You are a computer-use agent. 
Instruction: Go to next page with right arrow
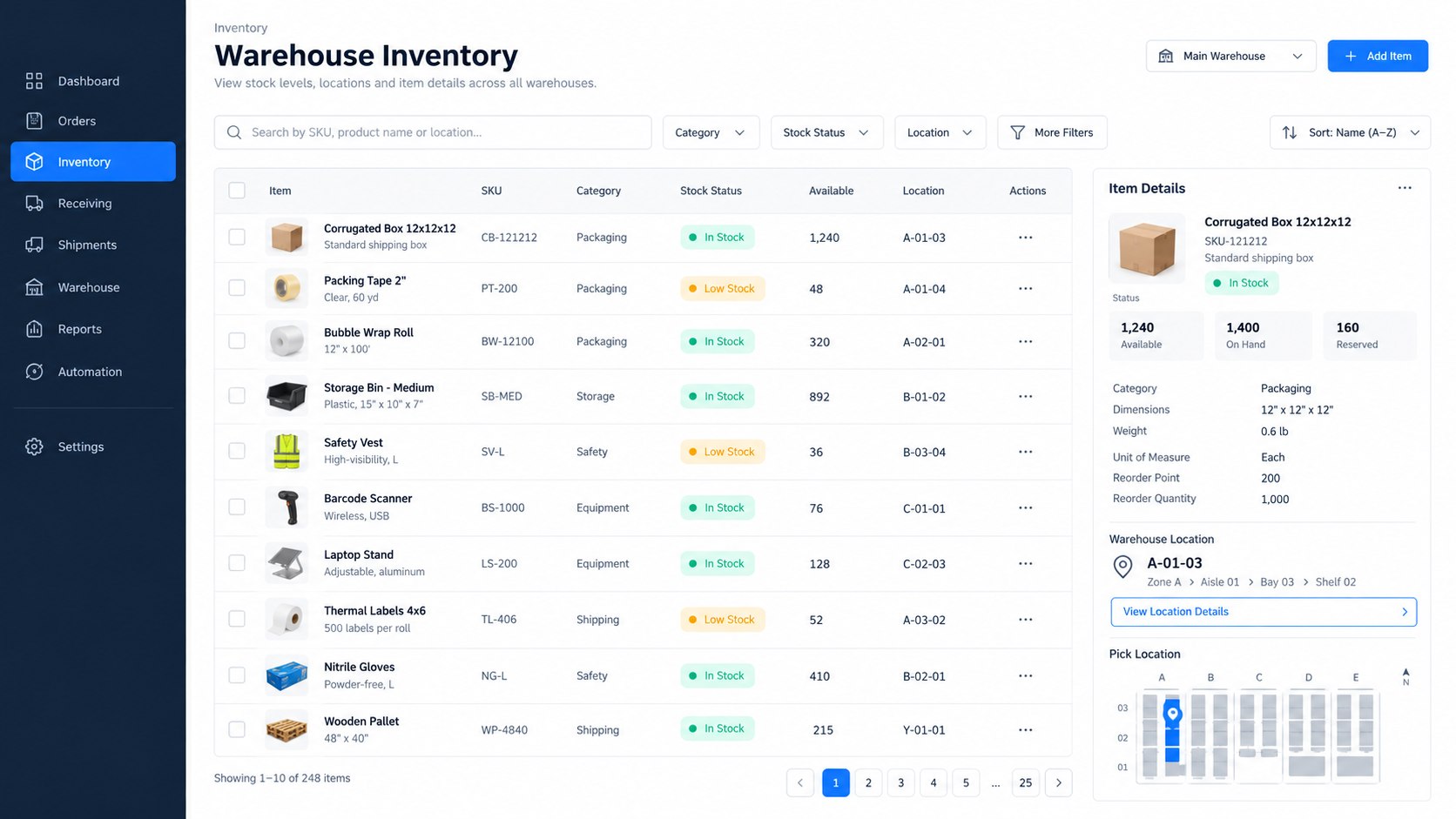(1058, 782)
